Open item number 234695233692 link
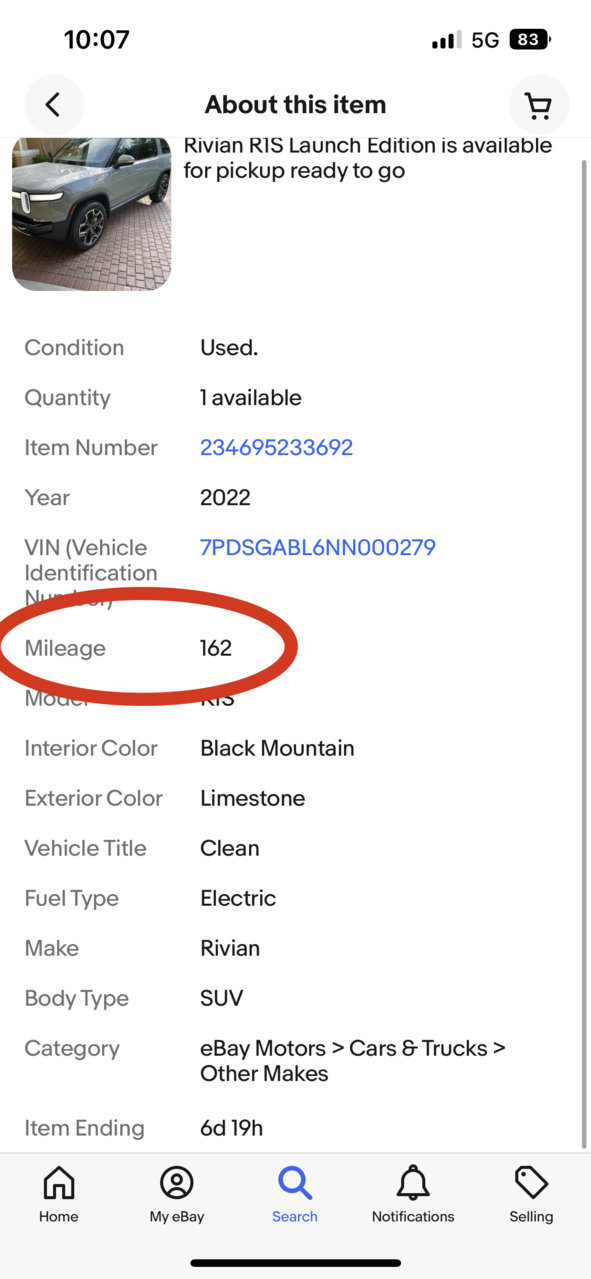 276,448
